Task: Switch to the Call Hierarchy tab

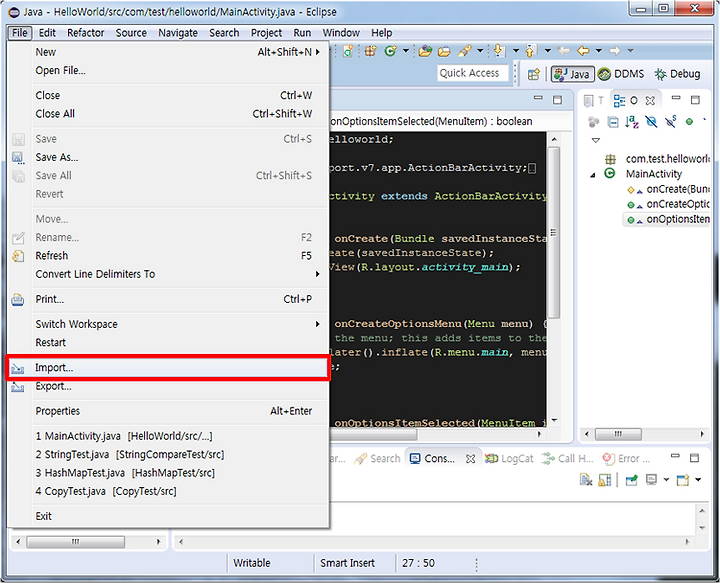Action: click(568, 458)
